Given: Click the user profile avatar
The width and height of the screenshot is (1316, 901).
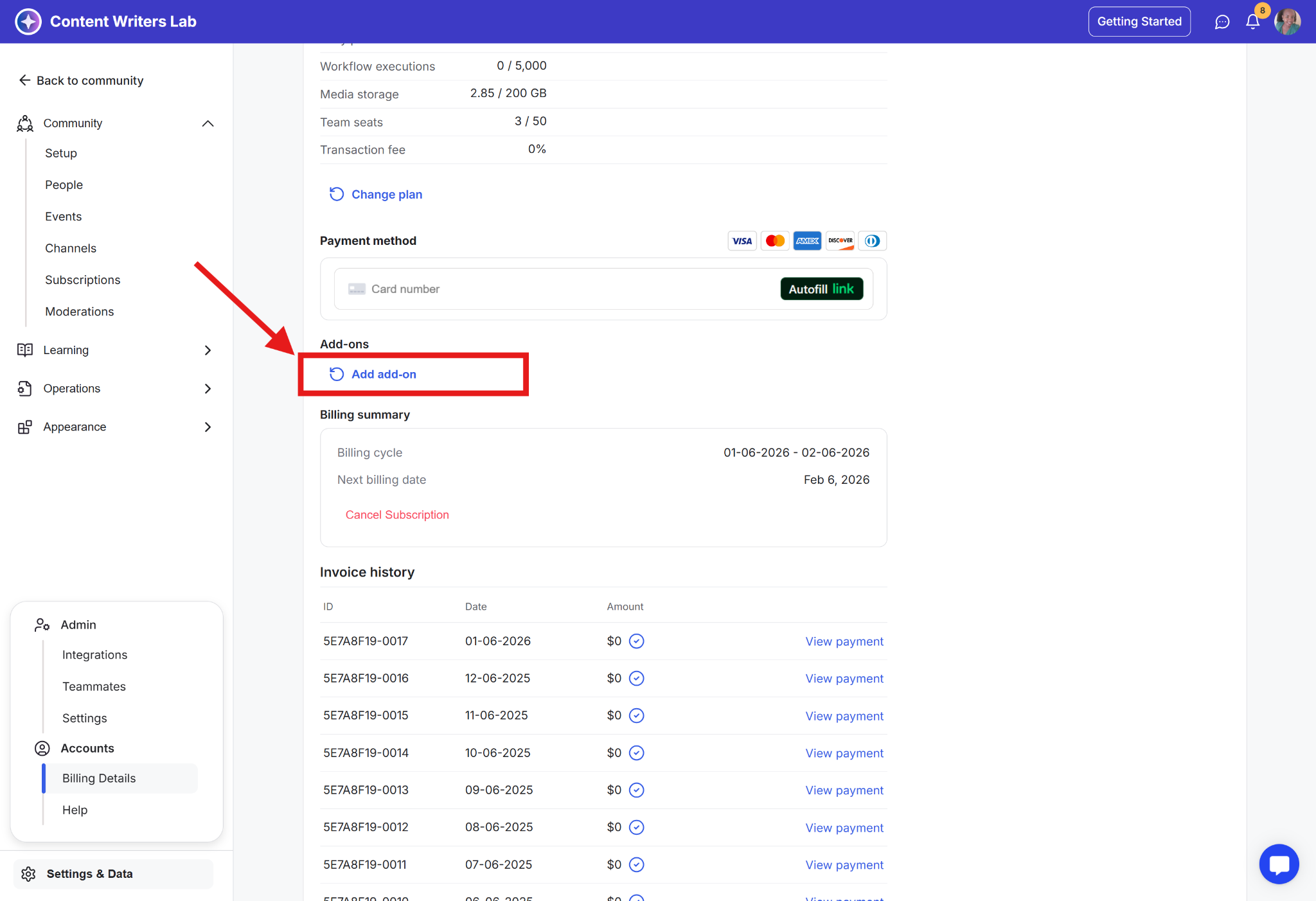Looking at the screenshot, I should (x=1287, y=22).
